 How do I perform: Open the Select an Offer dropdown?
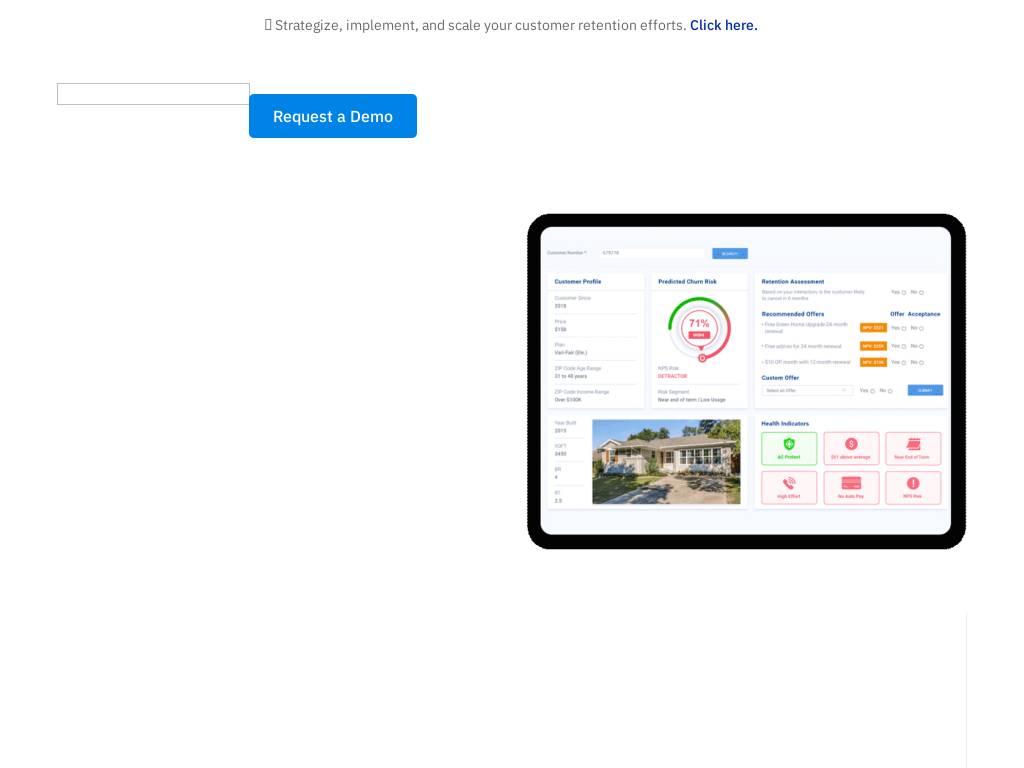coord(807,390)
